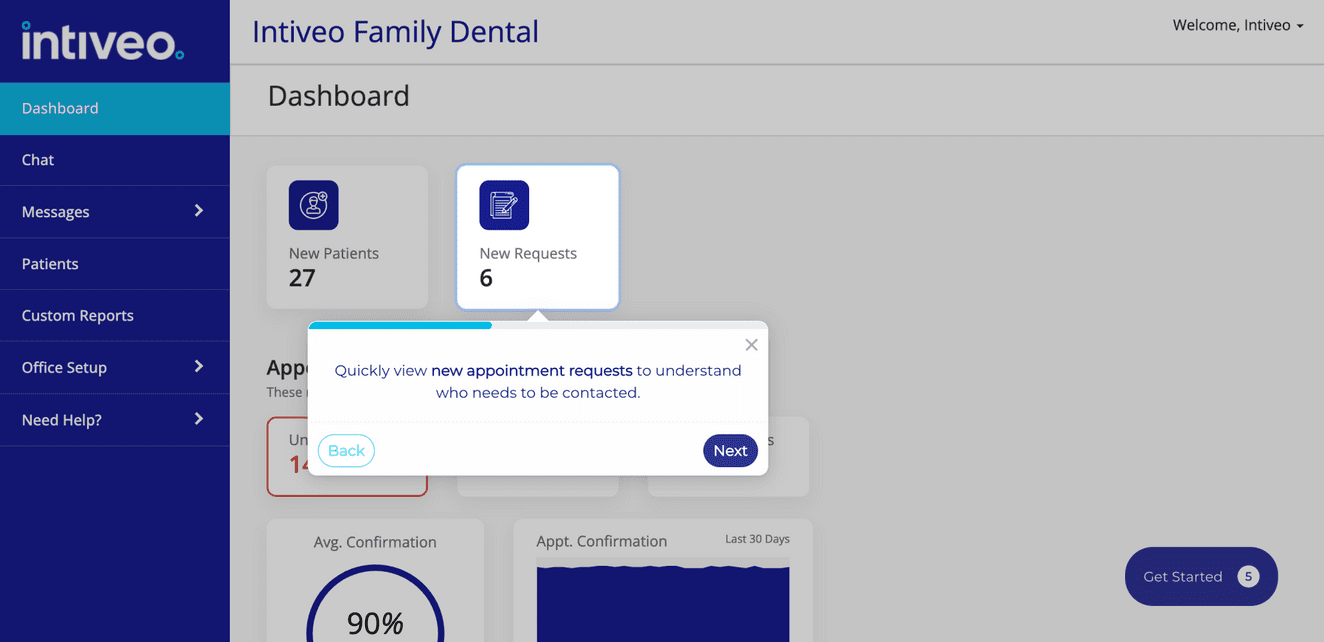Screen dimensions: 1324x642
Task: Open the Welcome, Intiveo user dropdown
Action: pos(1237,25)
